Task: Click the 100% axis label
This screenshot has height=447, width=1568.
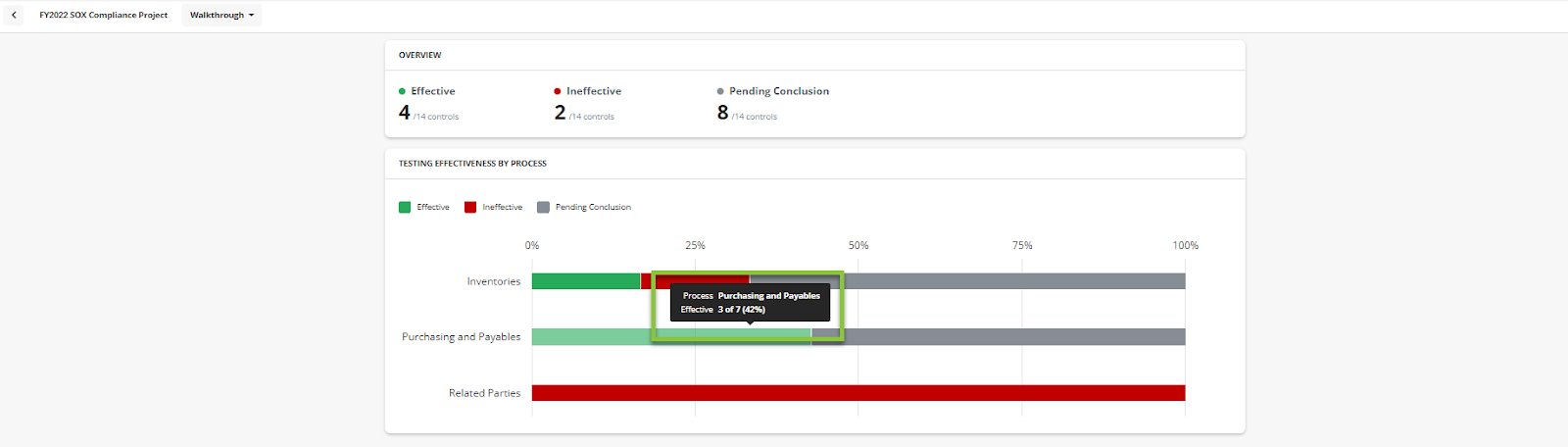Action: coord(1186,245)
